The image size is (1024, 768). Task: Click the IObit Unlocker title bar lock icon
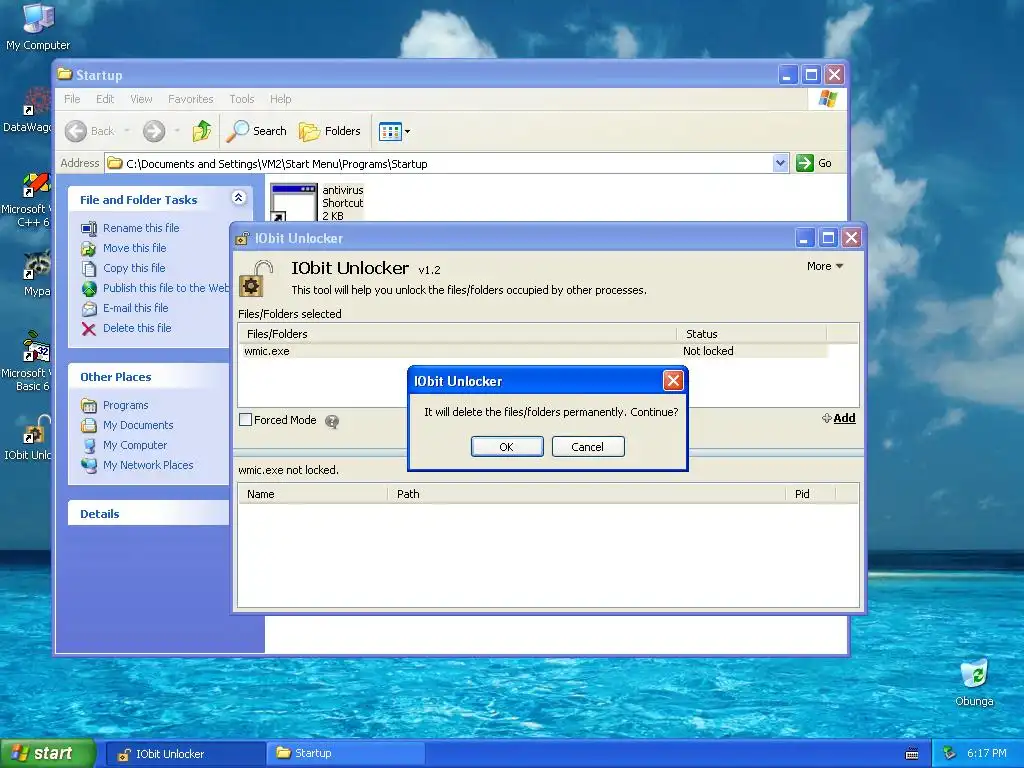[x=242, y=238]
